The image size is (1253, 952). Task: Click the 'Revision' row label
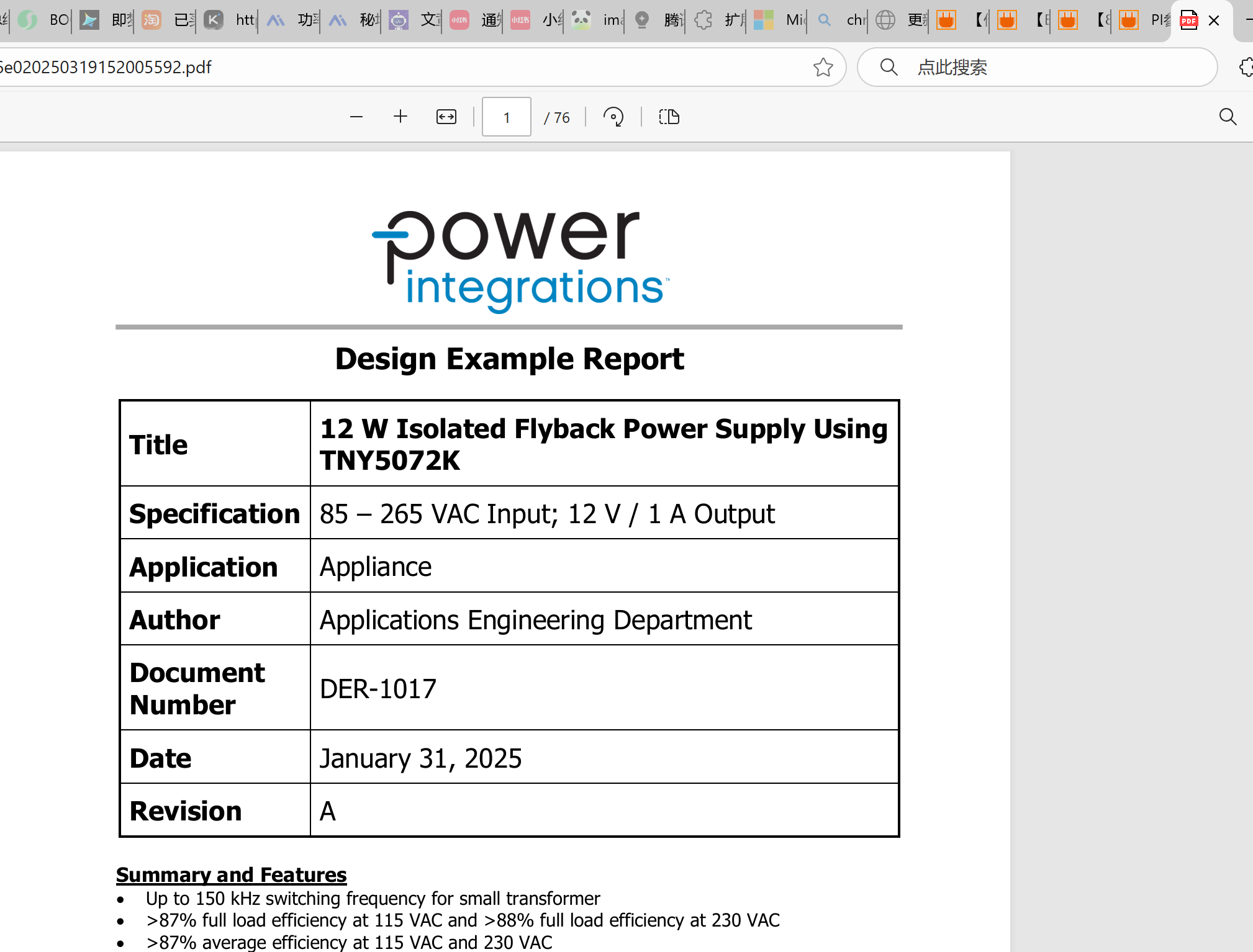point(185,811)
